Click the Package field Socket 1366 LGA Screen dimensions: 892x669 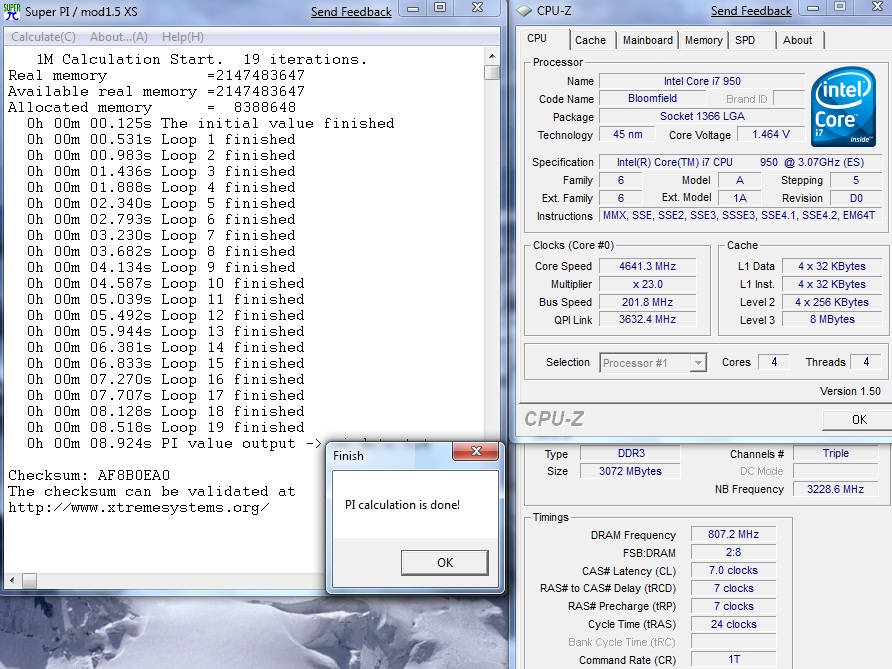click(702, 117)
